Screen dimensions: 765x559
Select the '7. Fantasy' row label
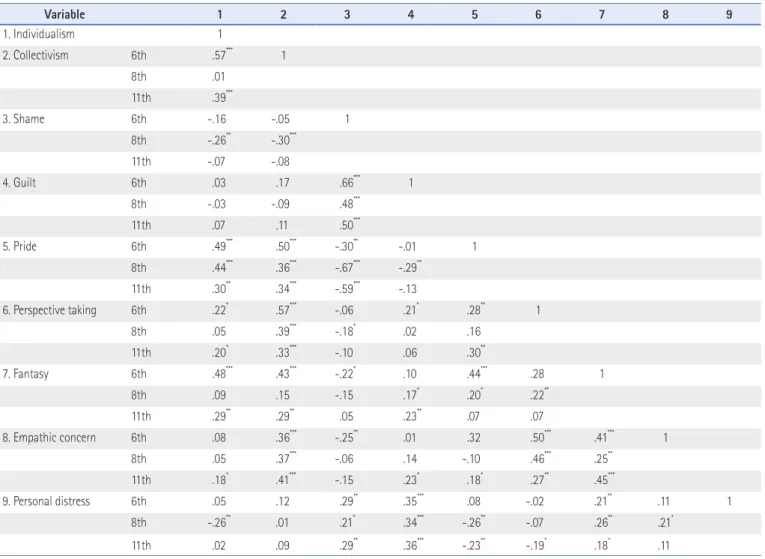click(25, 374)
